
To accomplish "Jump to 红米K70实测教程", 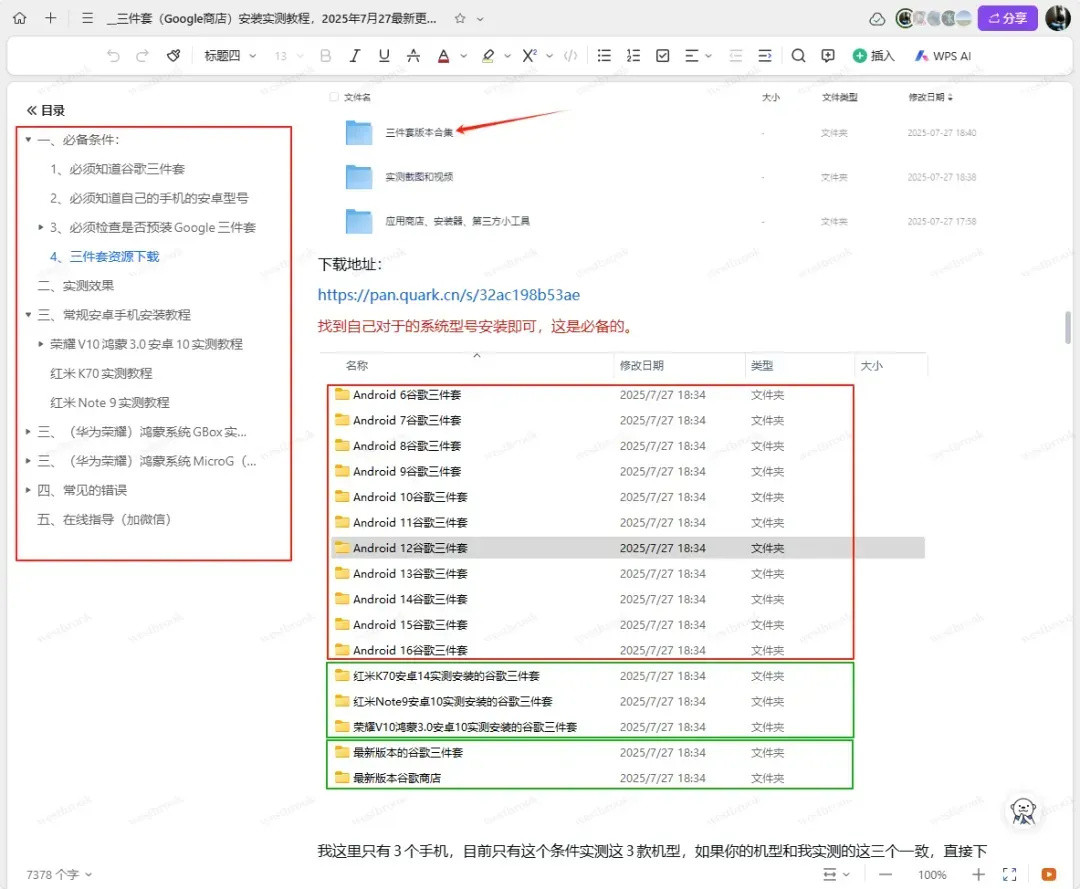I will pos(101,373).
